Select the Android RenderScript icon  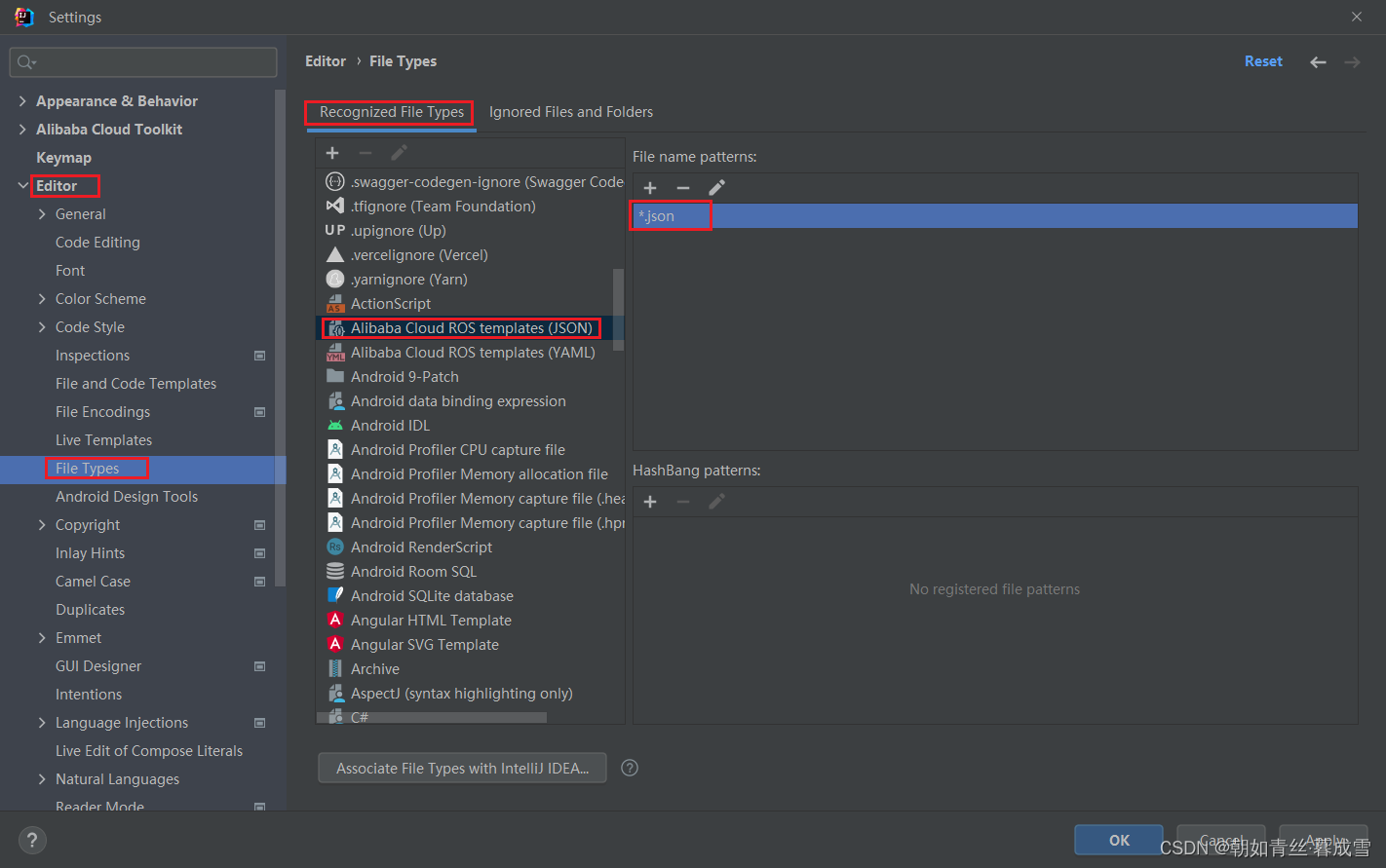[x=335, y=547]
